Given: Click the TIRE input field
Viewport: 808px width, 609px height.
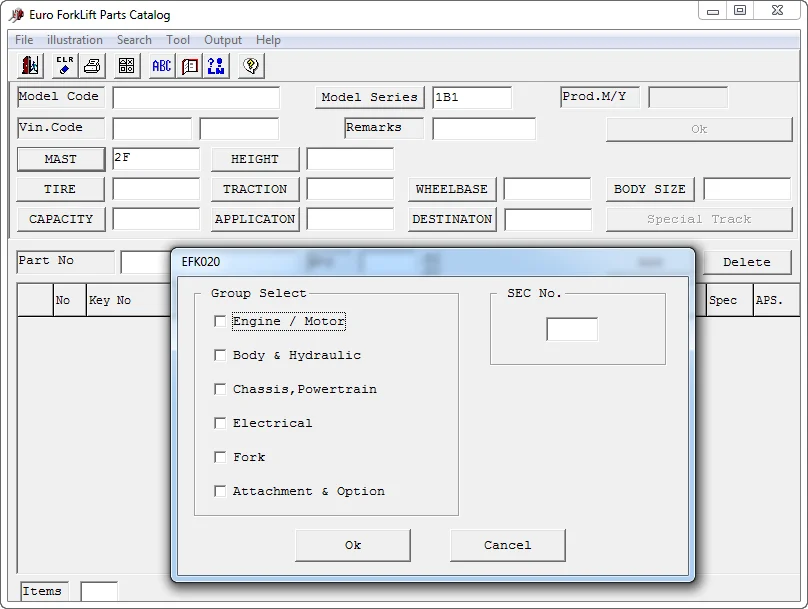Looking at the screenshot, I should (156, 189).
